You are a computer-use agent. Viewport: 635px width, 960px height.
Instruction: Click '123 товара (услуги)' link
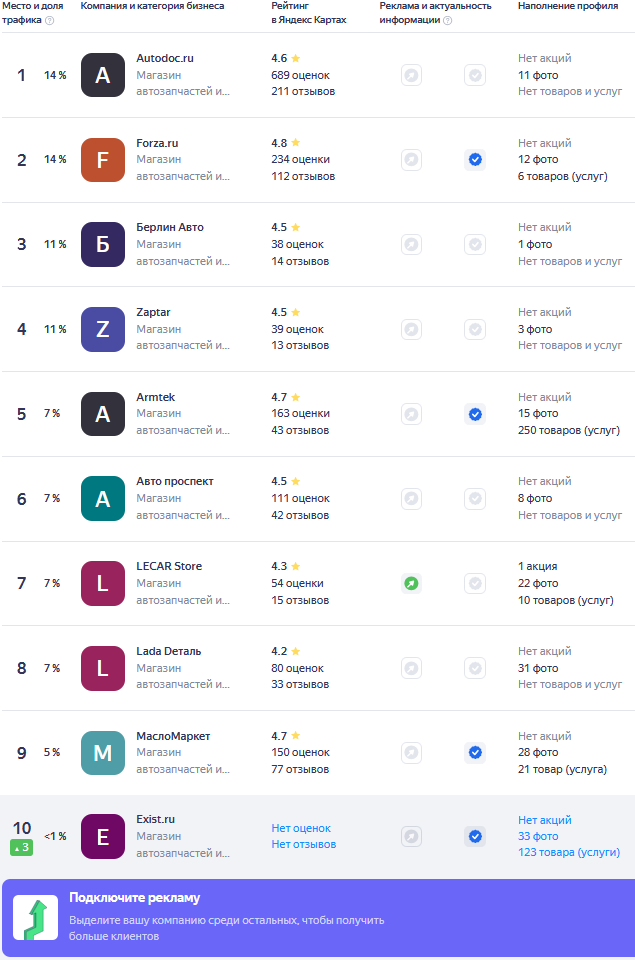(x=568, y=852)
